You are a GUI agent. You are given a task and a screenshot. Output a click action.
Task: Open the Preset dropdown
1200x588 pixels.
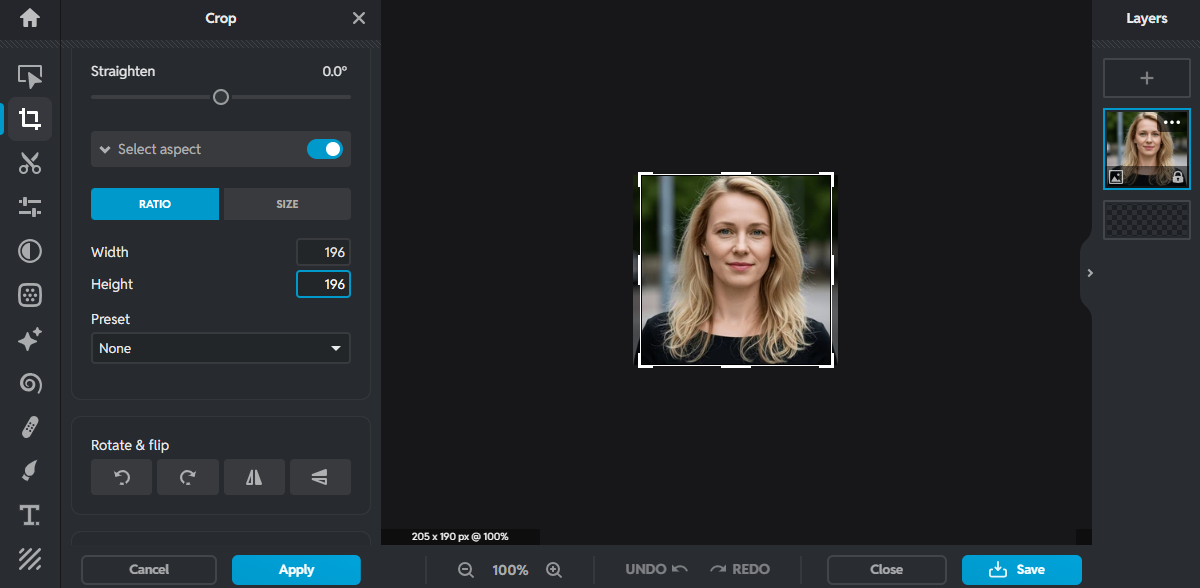tap(220, 348)
